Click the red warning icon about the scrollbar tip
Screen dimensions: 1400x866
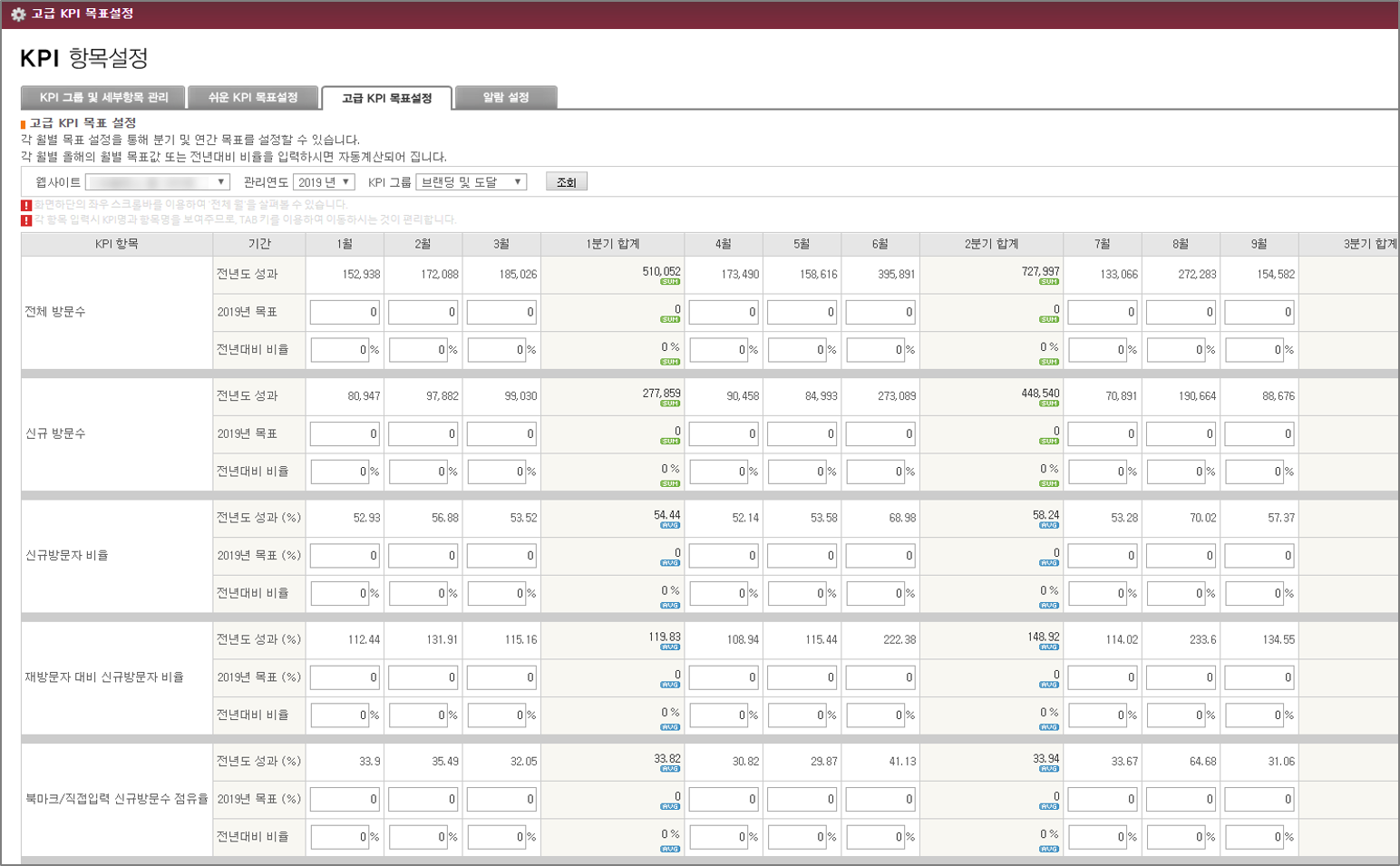pos(26,206)
